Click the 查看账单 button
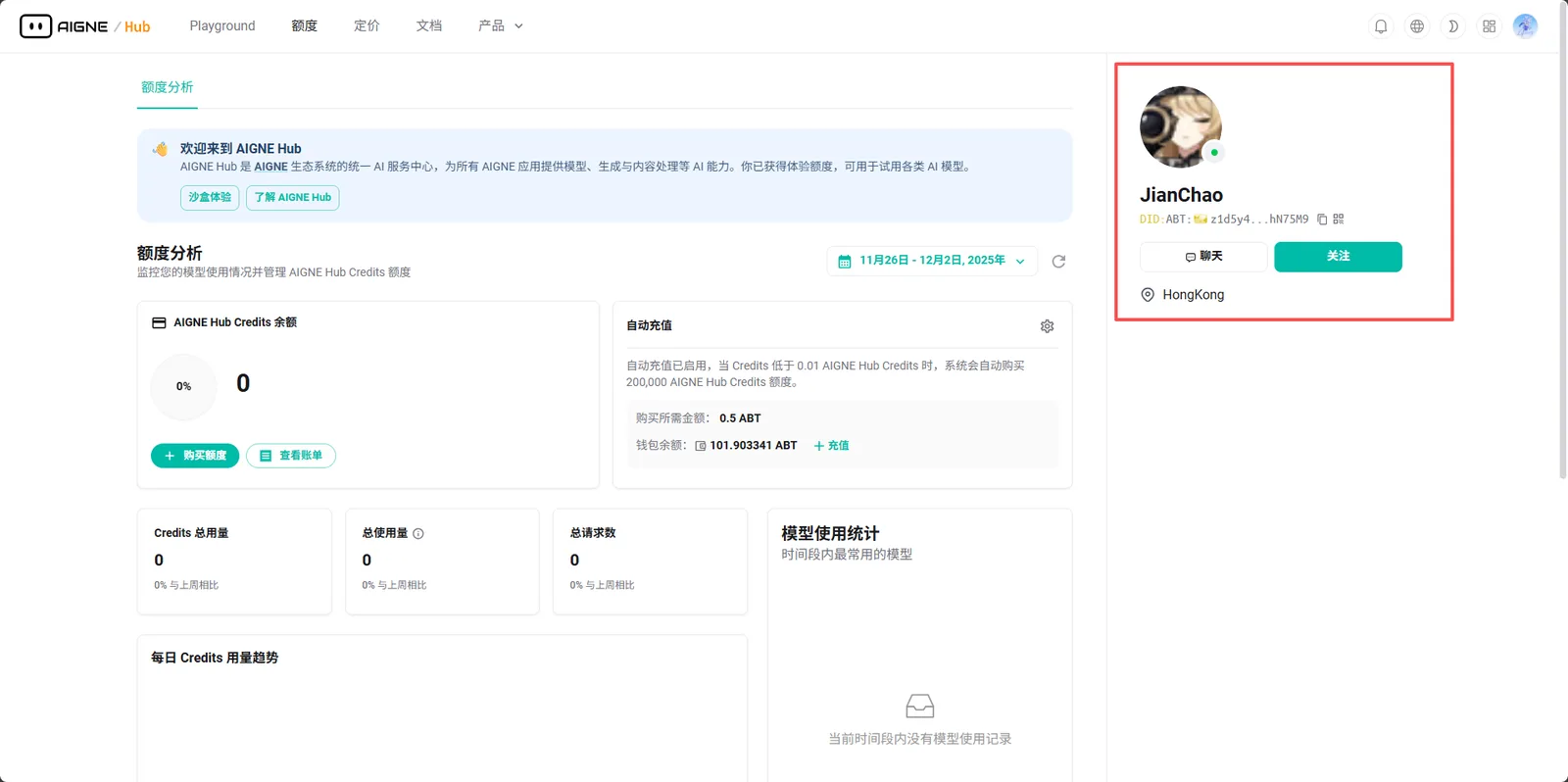The height and width of the screenshot is (782, 1568). (x=291, y=456)
